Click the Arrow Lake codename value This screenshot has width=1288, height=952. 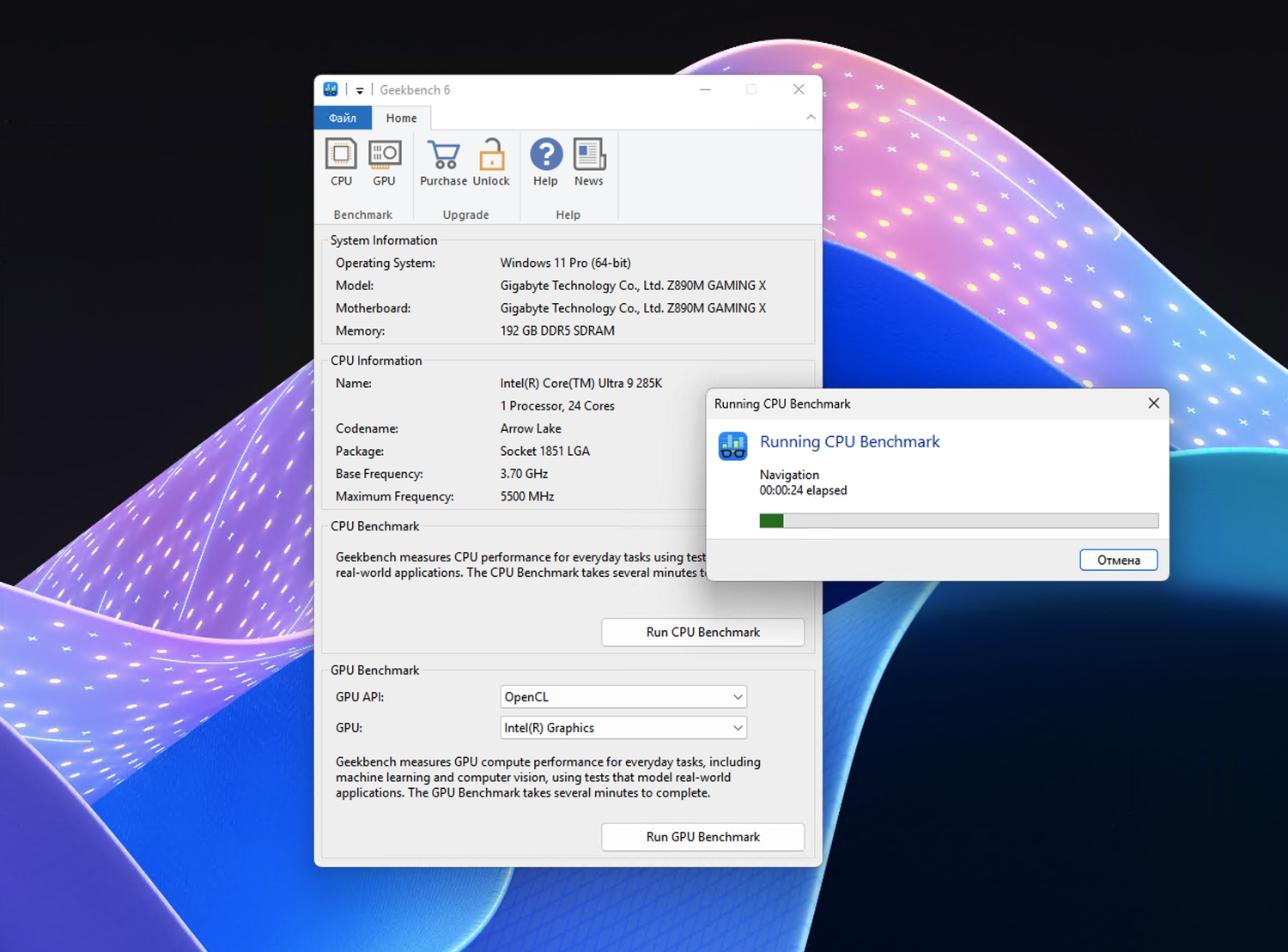(531, 429)
